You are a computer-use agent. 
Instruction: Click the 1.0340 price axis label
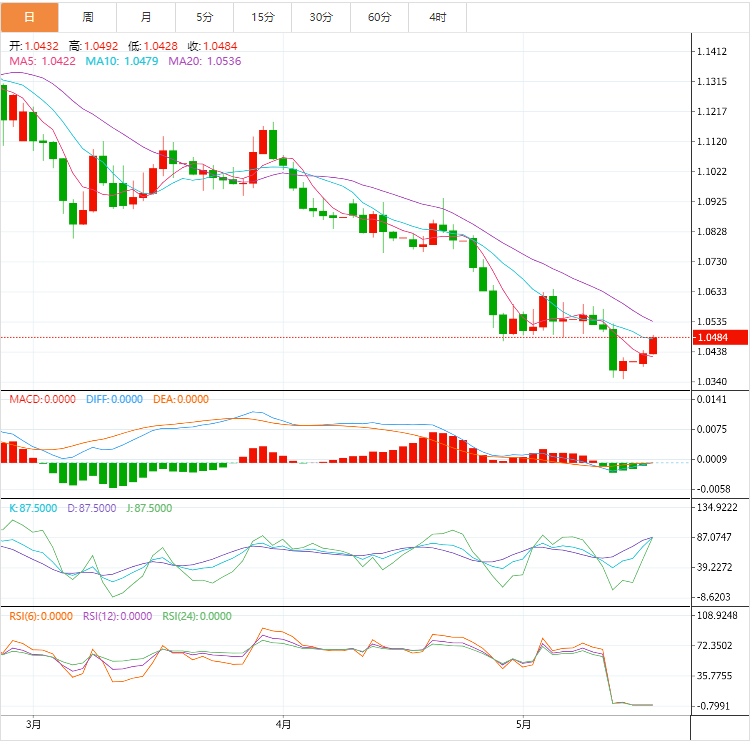pos(712,382)
